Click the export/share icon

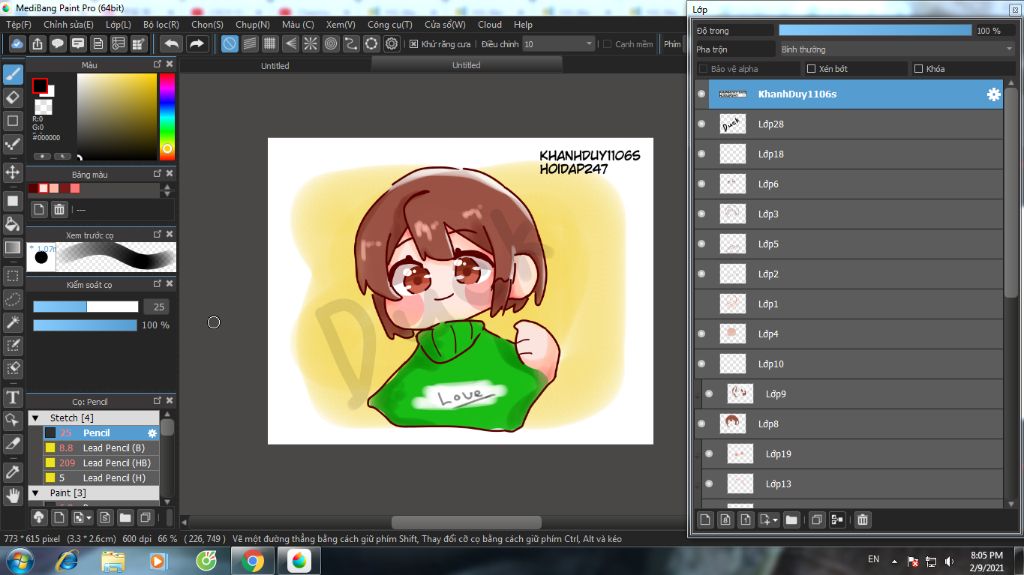click(37, 44)
